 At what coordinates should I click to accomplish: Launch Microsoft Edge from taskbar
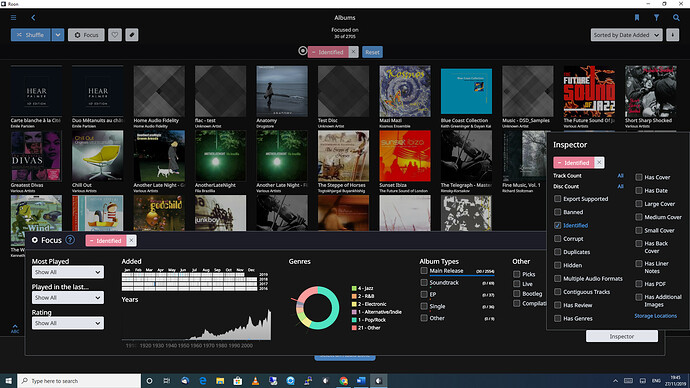click(202, 381)
